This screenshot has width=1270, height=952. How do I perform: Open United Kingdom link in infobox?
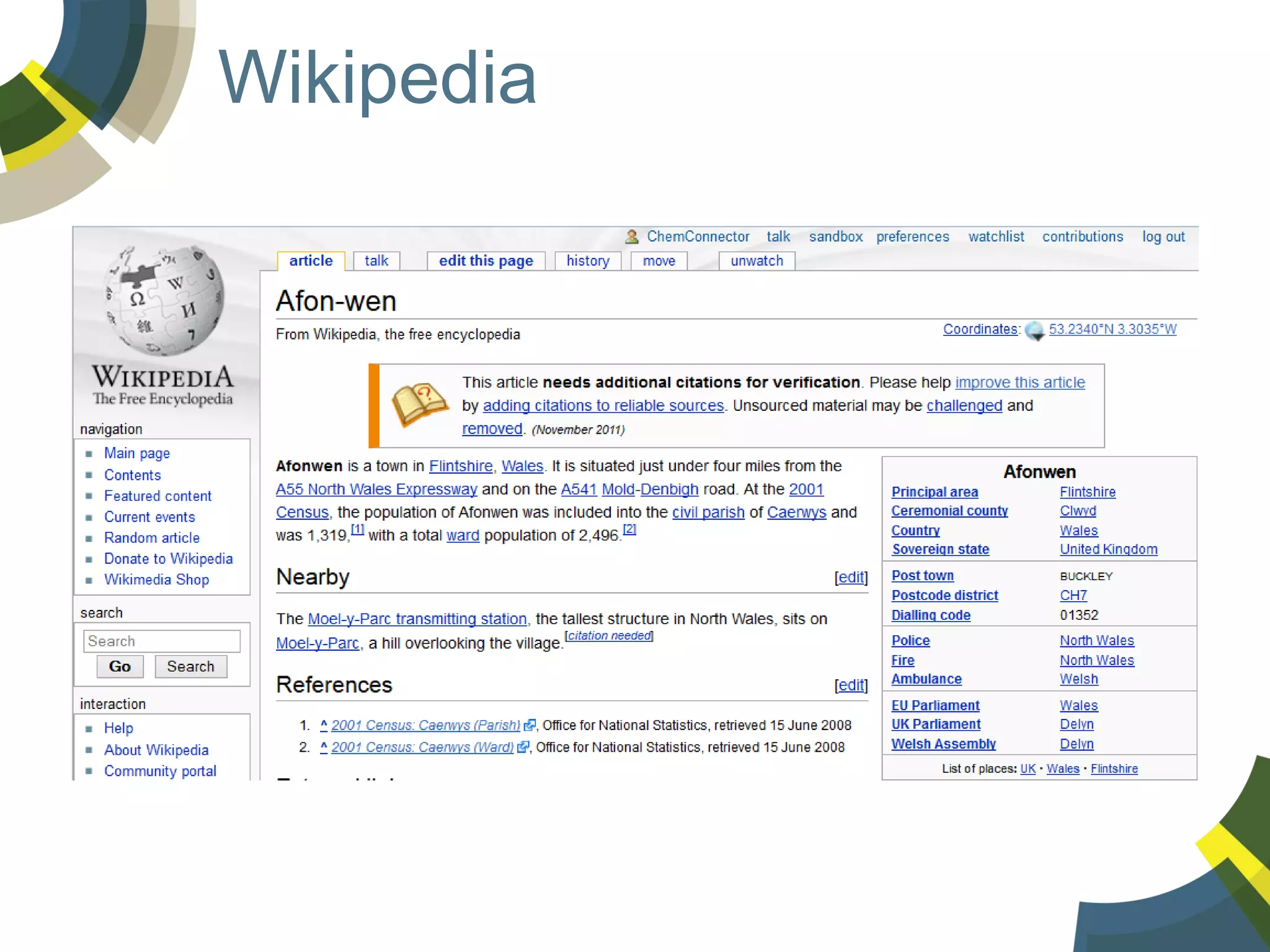pos(1108,549)
